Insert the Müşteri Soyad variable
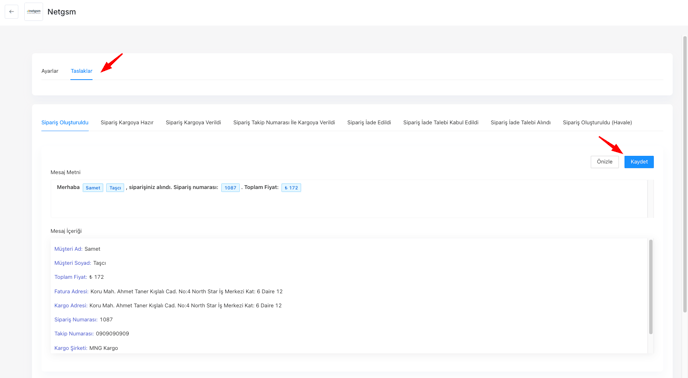Image resolution: width=688 pixels, height=378 pixels. (x=72, y=263)
